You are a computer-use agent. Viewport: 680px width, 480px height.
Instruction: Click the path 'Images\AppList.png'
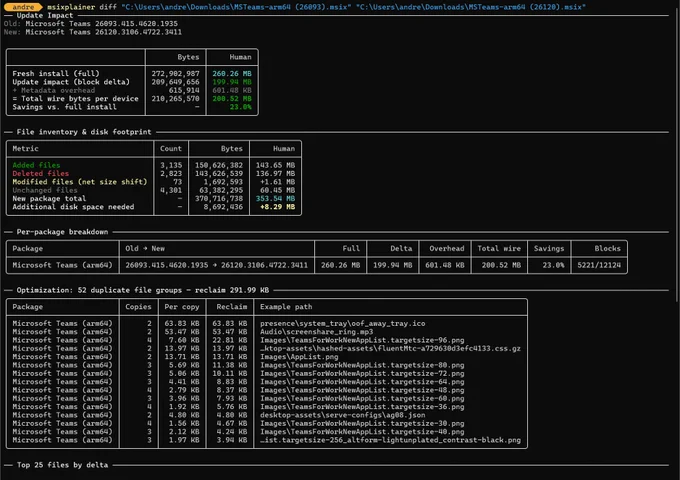299,356
